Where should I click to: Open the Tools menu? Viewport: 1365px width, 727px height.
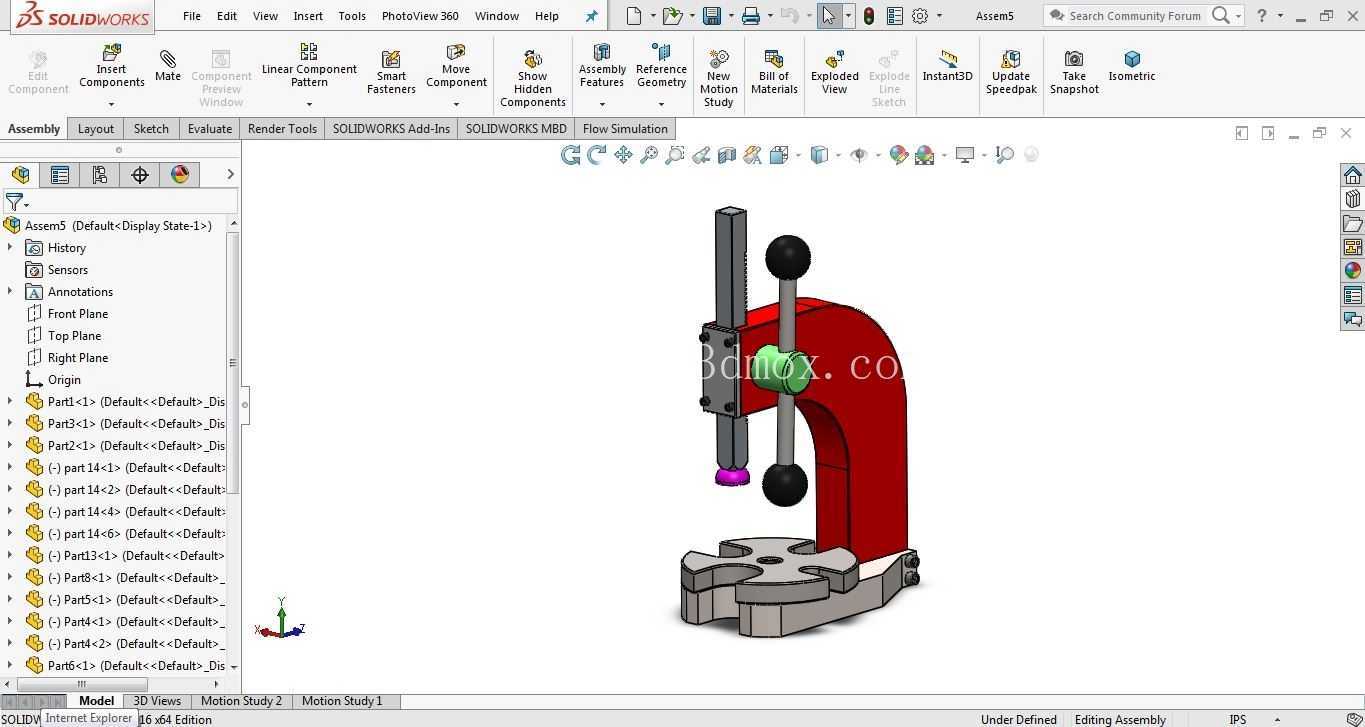[352, 16]
